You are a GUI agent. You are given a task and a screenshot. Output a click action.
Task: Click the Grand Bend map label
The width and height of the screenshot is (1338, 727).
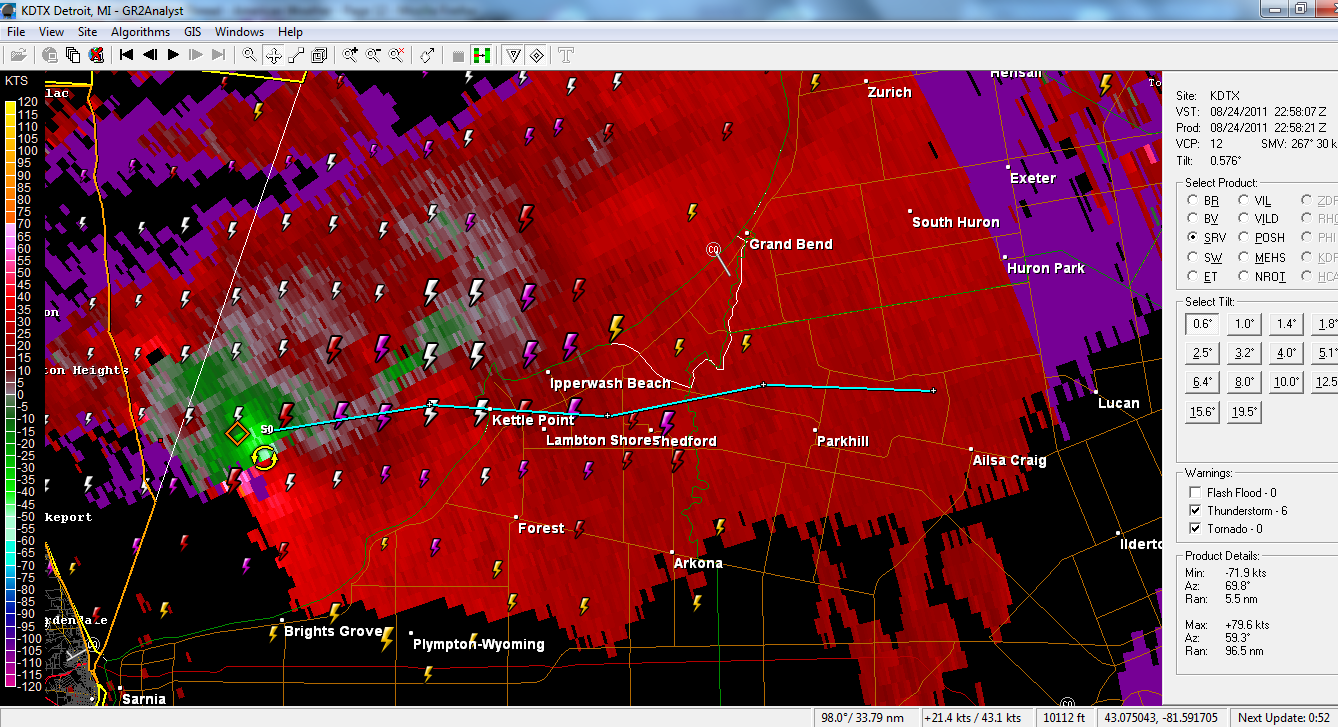click(x=790, y=244)
